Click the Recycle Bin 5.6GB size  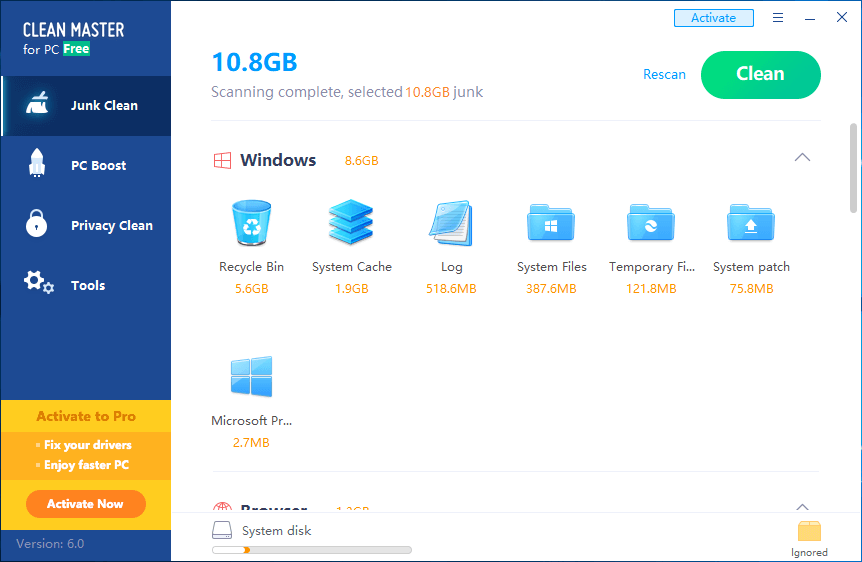pos(251,289)
